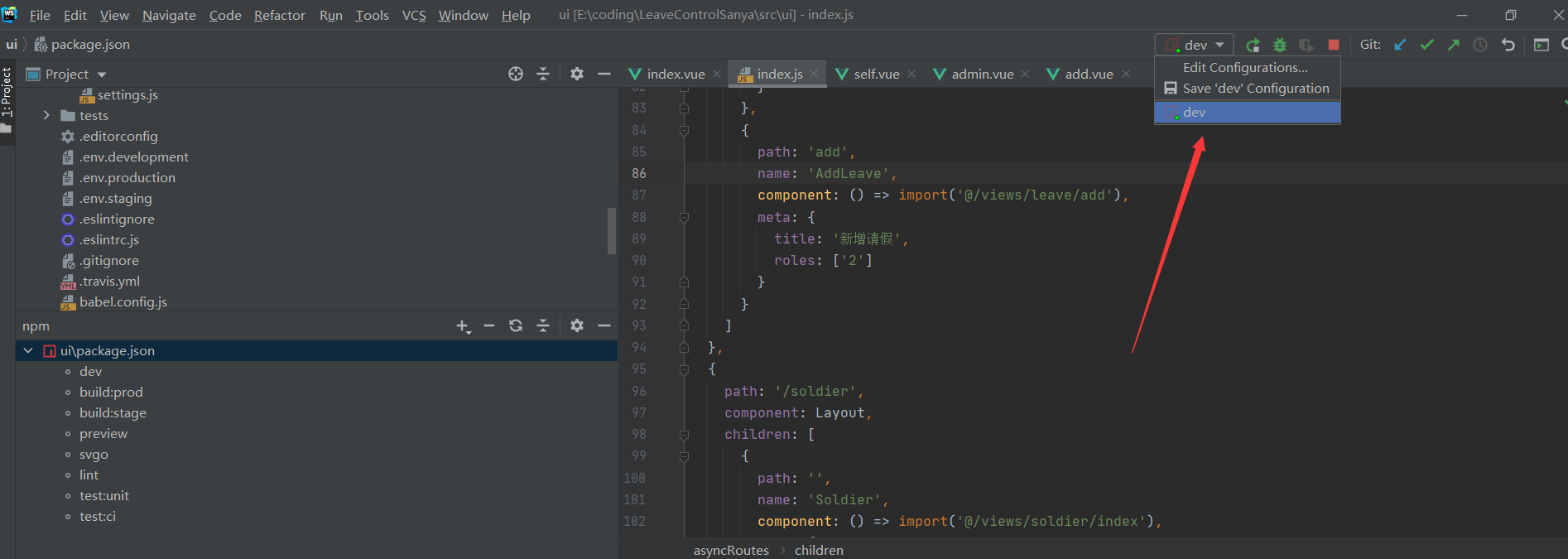Screen dimensions: 1568x559
Task: Push commits with the green Git arrow
Action: (1453, 45)
